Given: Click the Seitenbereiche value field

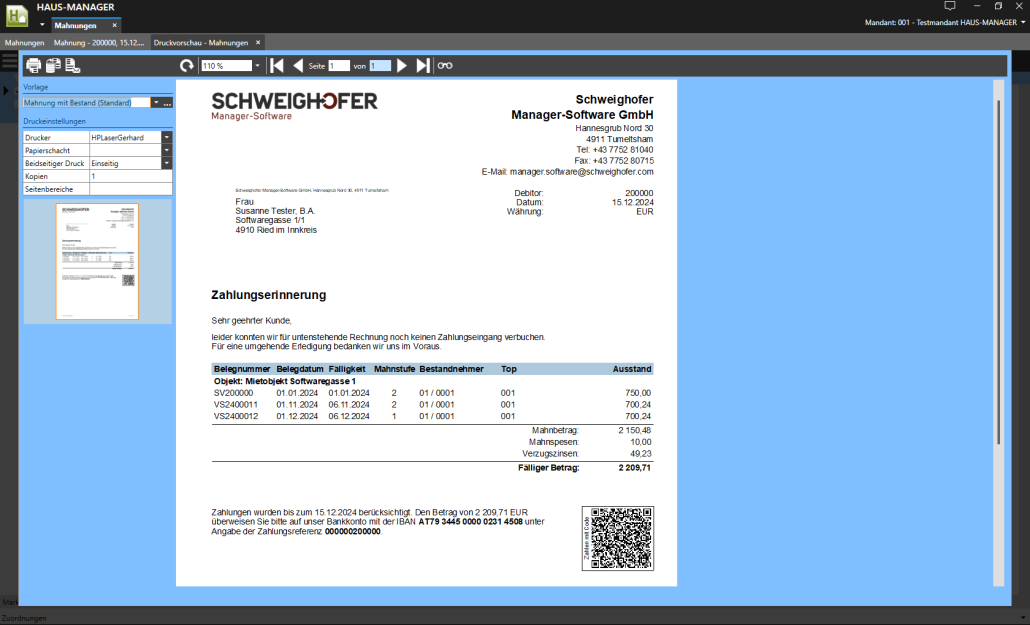Looking at the screenshot, I should click(x=131, y=189).
